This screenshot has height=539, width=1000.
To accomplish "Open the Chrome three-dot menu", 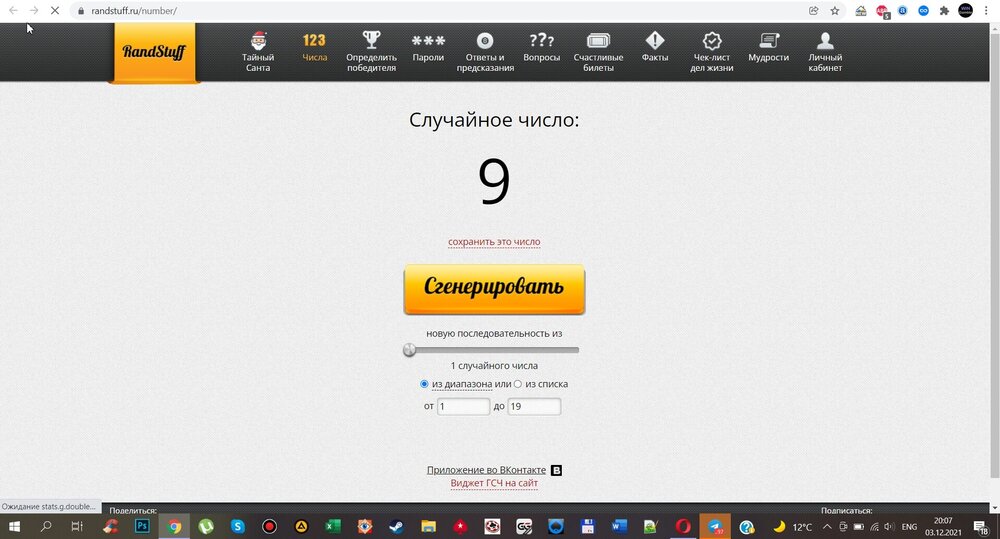I will pyautogui.click(x=987, y=11).
